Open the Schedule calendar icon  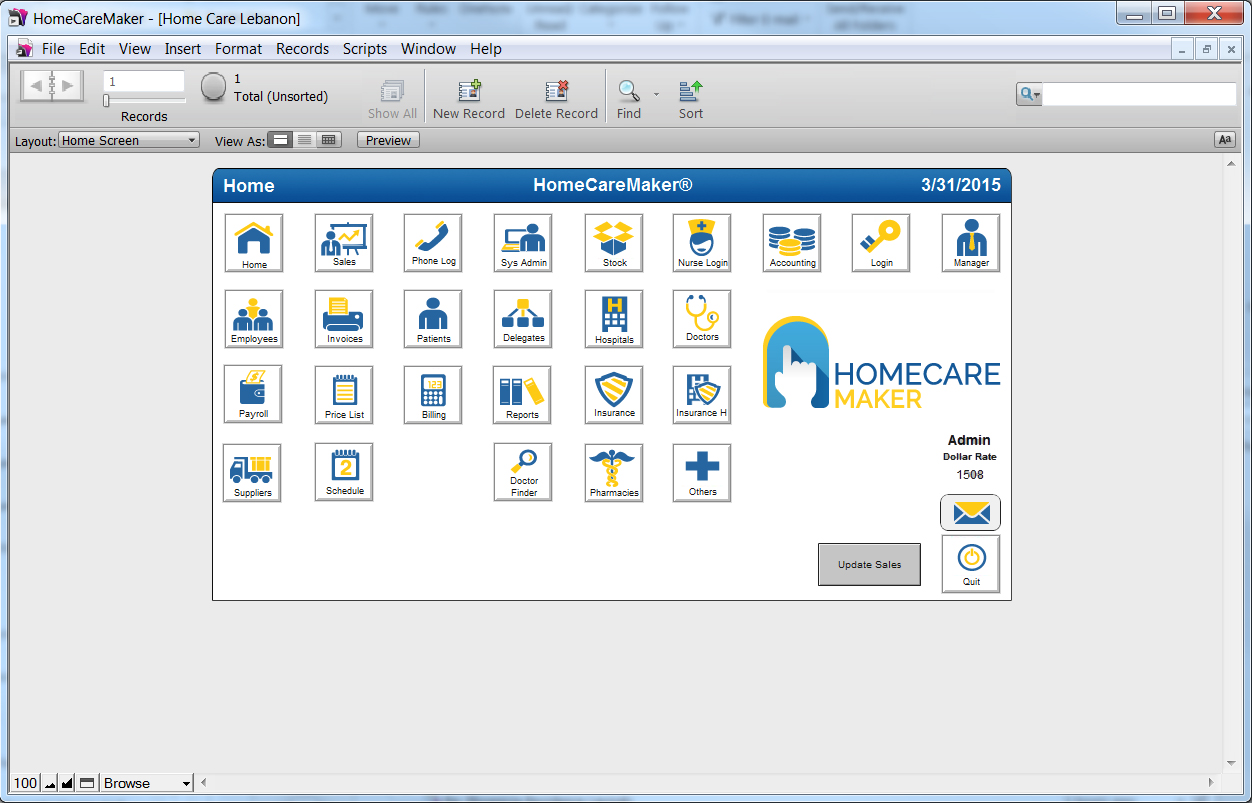344,472
